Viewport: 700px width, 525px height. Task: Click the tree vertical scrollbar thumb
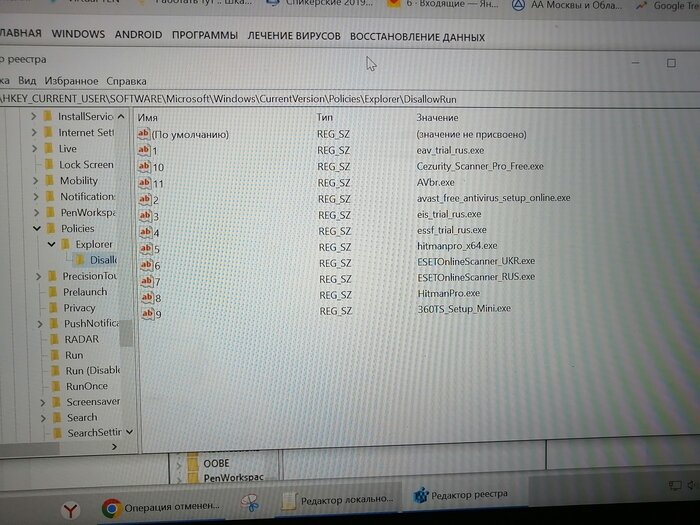click(x=126, y=333)
